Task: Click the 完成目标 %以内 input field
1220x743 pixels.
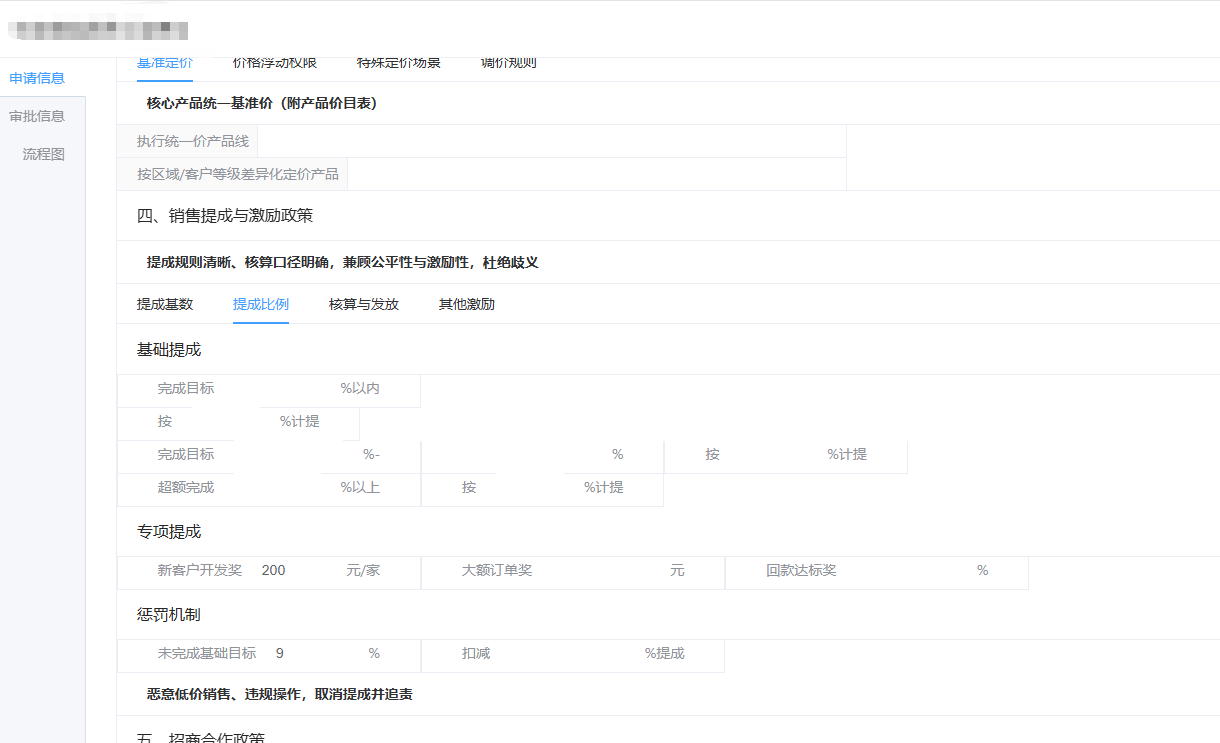Action: [276, 388]
